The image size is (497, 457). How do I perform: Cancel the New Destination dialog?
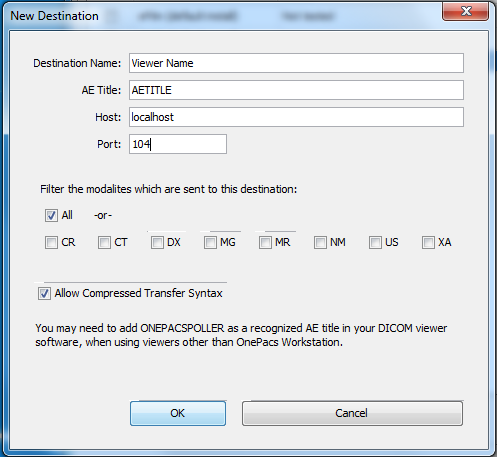point(352,413)
